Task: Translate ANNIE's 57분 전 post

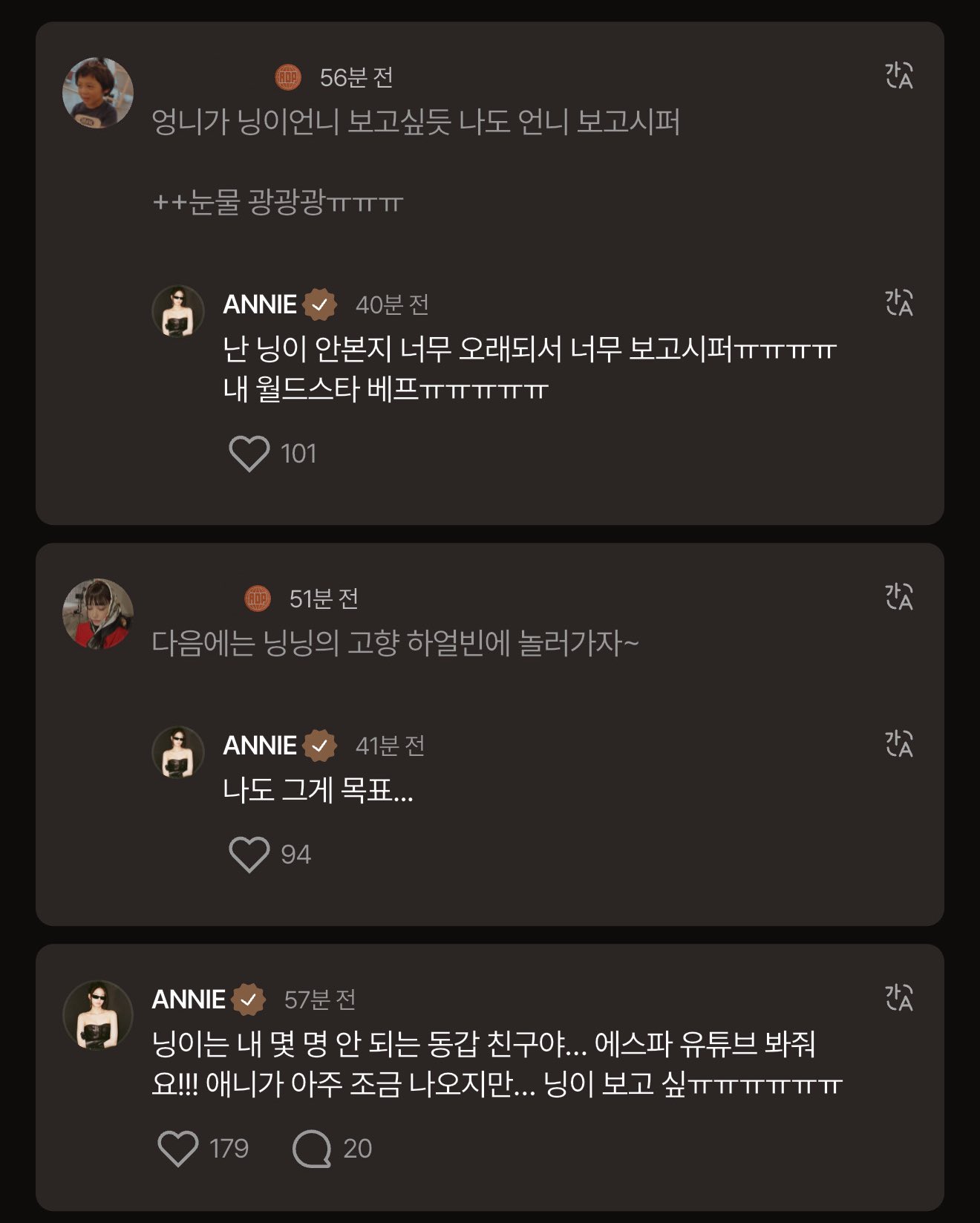Action: pyautogui.click(x=898, y=998)
